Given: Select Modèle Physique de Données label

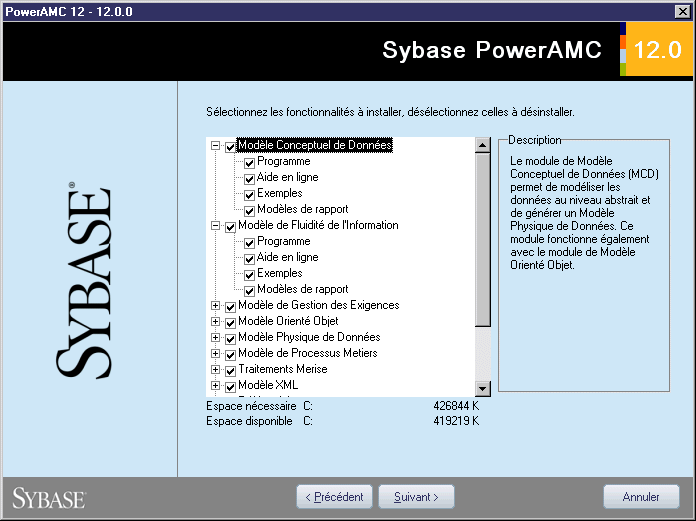Looking at the screenshot, I should click(x=309, y=337).
